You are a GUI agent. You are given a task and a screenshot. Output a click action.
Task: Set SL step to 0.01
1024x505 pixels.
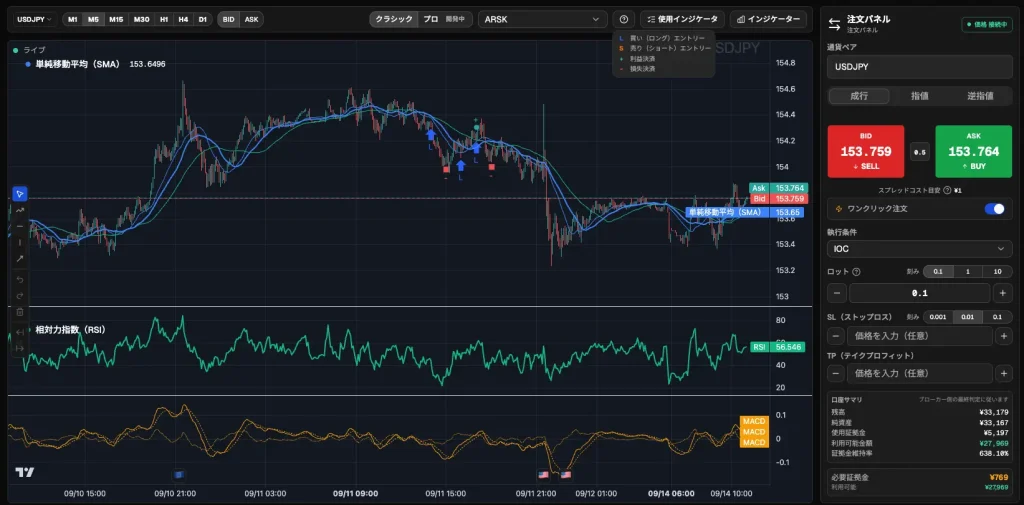[x=968, y=317]
